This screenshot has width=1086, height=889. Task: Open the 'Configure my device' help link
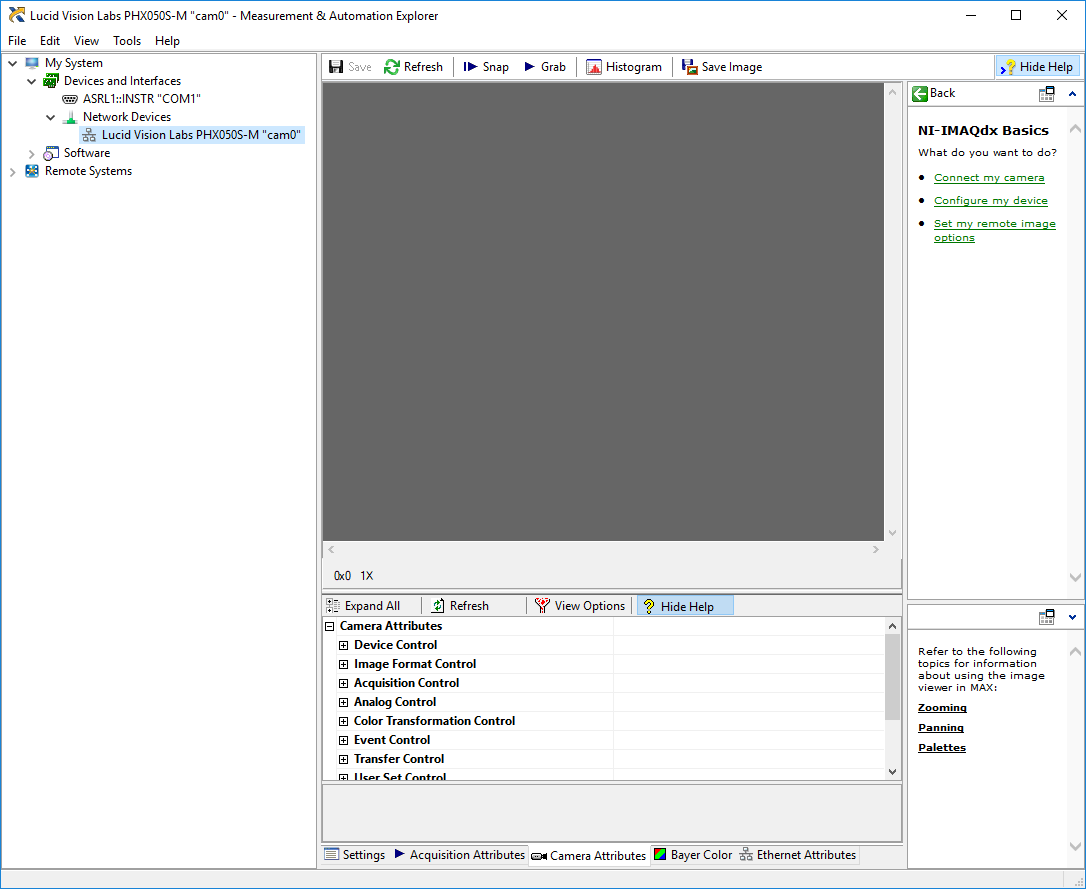point(990,201)
